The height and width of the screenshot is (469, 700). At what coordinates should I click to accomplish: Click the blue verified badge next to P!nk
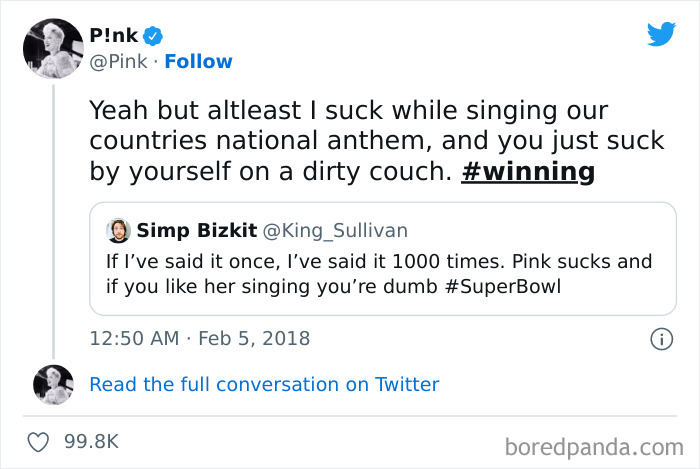click(153, 37)
